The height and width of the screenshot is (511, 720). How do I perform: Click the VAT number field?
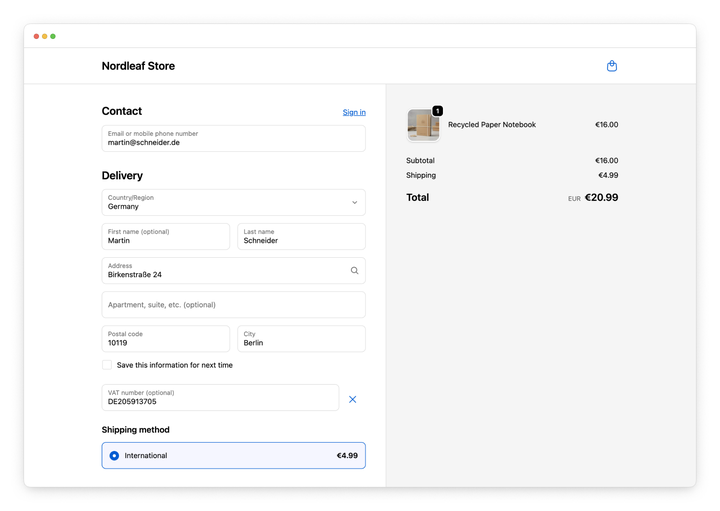pyautogui.click(x=220, y=398)
